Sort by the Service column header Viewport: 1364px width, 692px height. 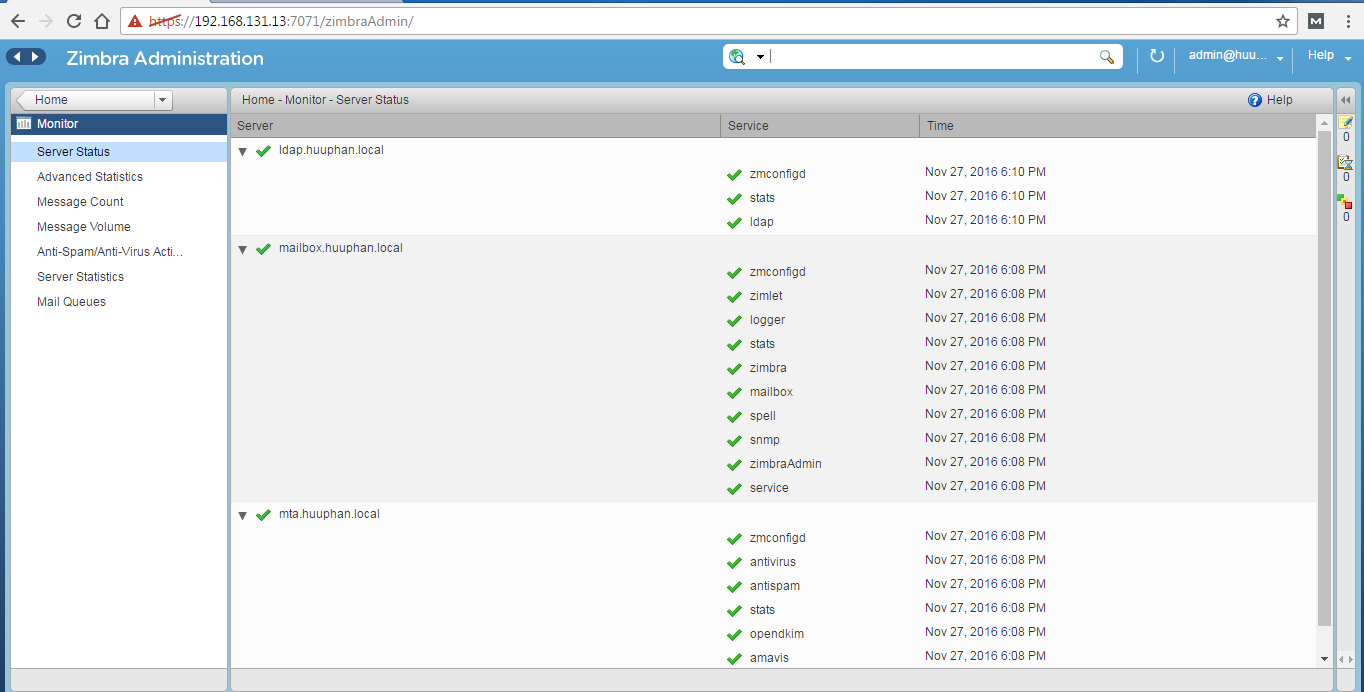pyautogui.click(x=820, y=126)
